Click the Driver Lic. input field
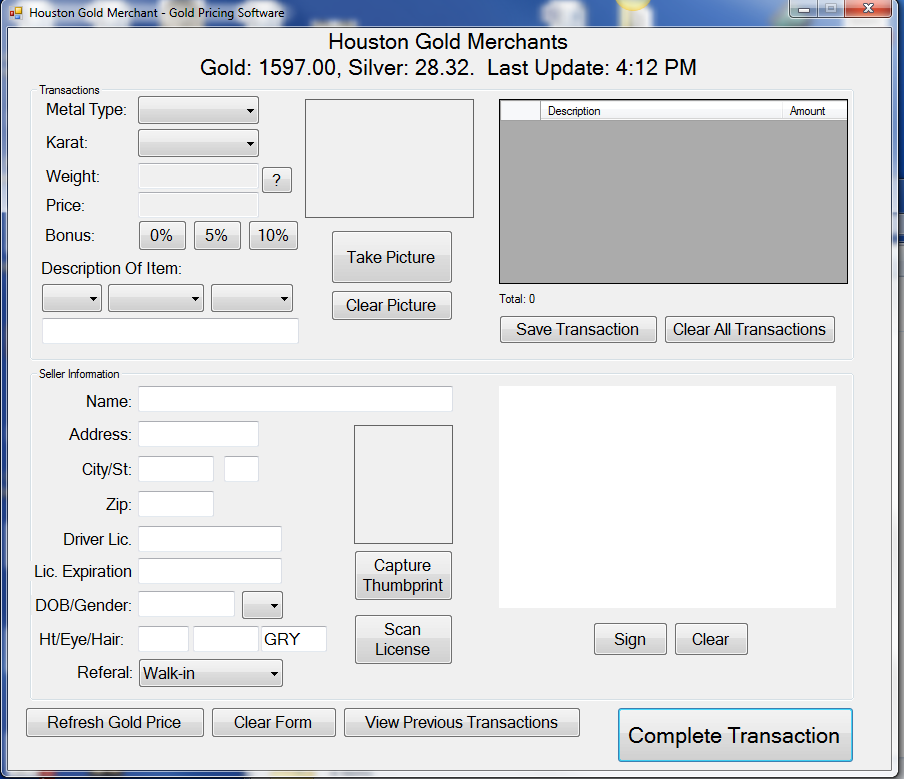The height and width of the screenshot is (779, 904). 210,539
